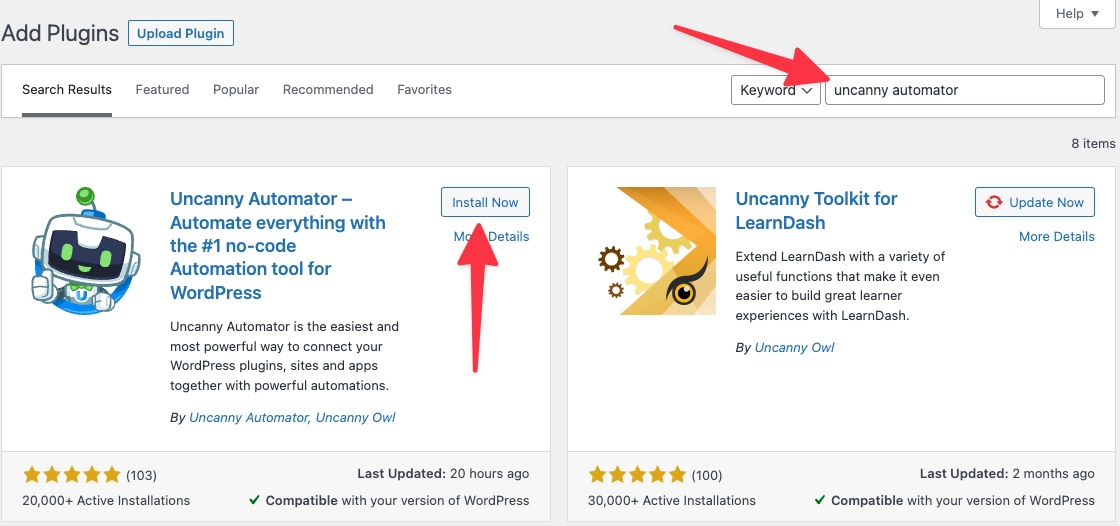Install the Uncanny Automator plugin

(485, 202)
